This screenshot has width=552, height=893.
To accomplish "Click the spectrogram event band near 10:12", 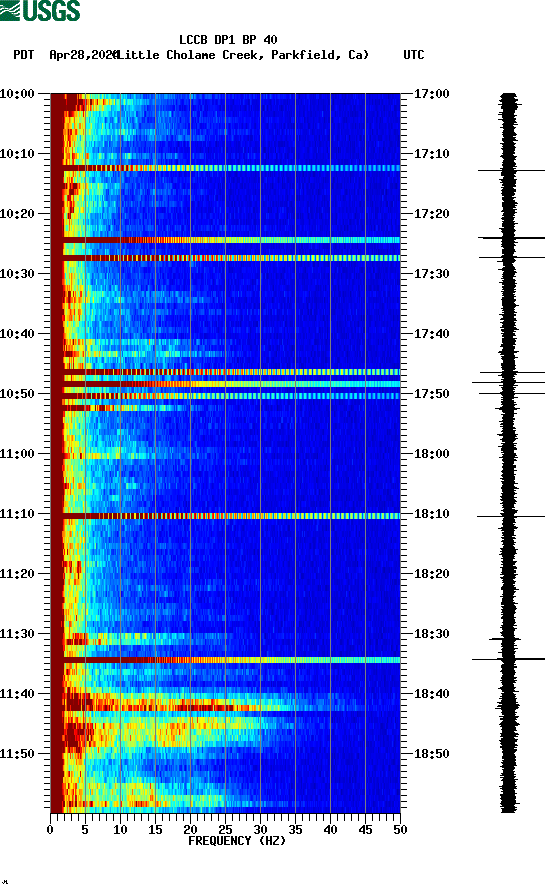I will click(x=226, y=168).
